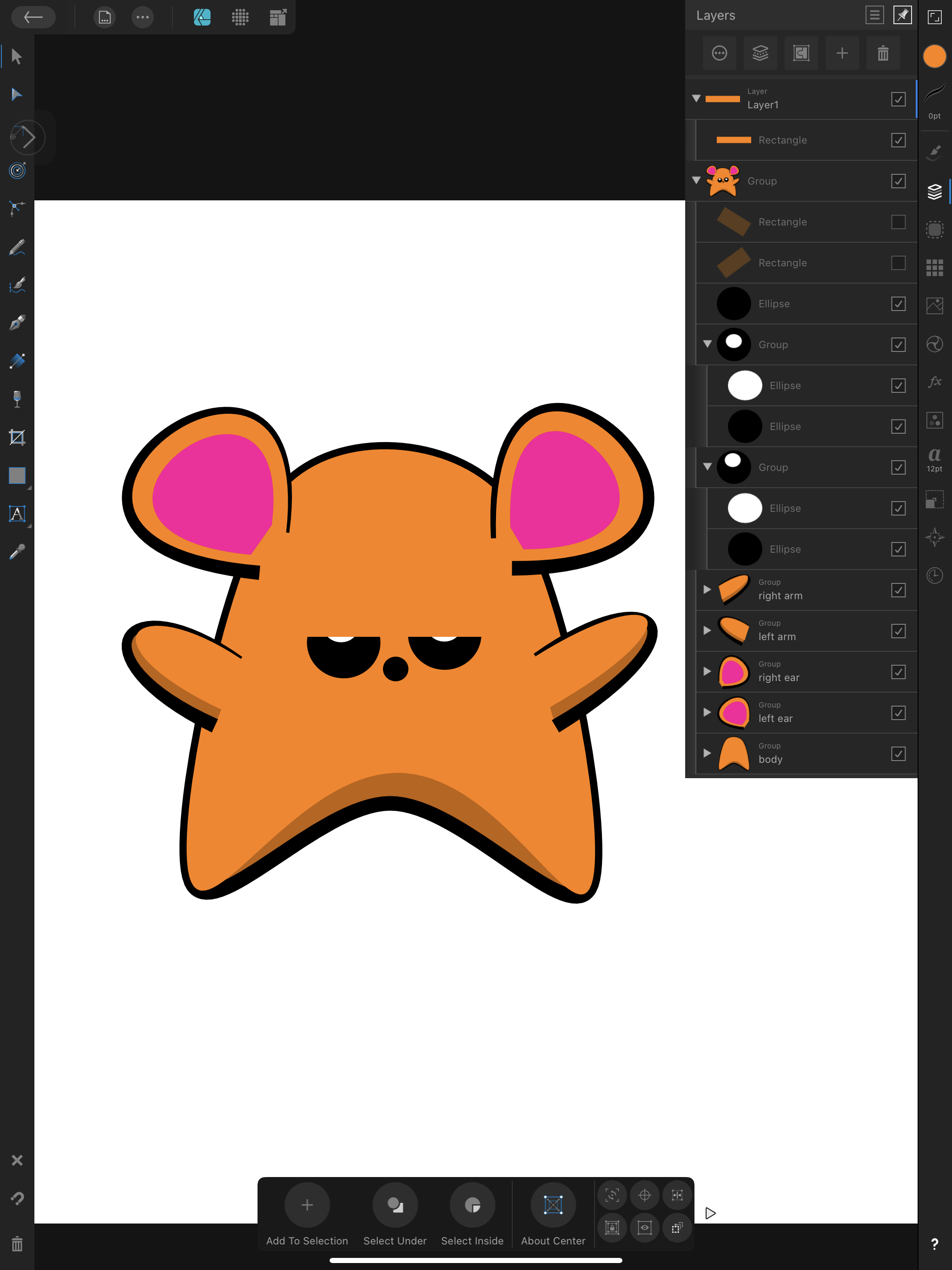The height and width of the screenshot is (1270, 952).
Task: Select the Crop tool
Action: (x=17, y=437)
